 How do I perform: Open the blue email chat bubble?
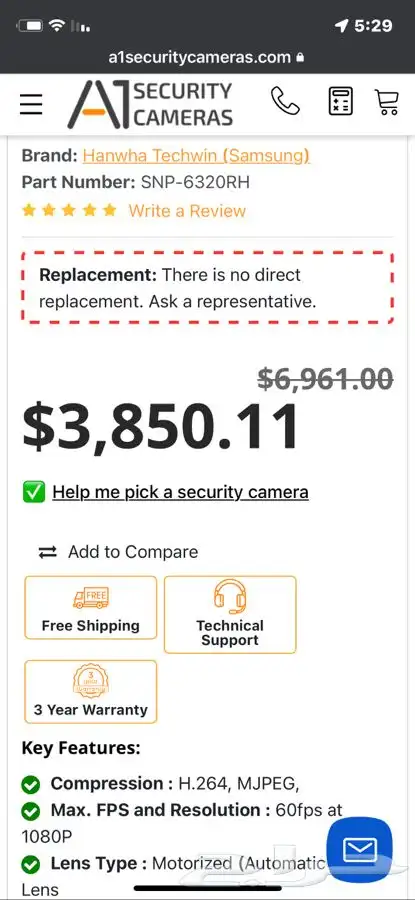pyautogui.click(x=359, y=849)
